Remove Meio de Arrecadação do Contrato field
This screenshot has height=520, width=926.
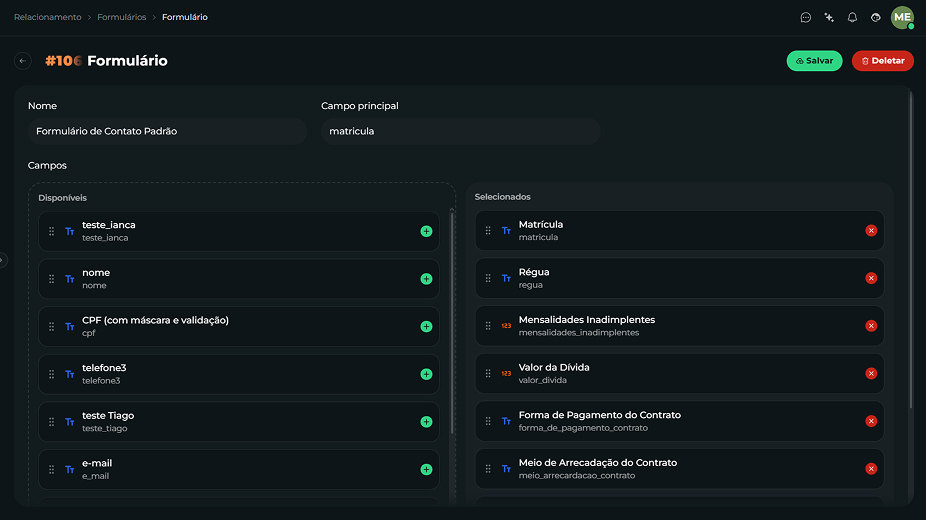click(871, 469)
